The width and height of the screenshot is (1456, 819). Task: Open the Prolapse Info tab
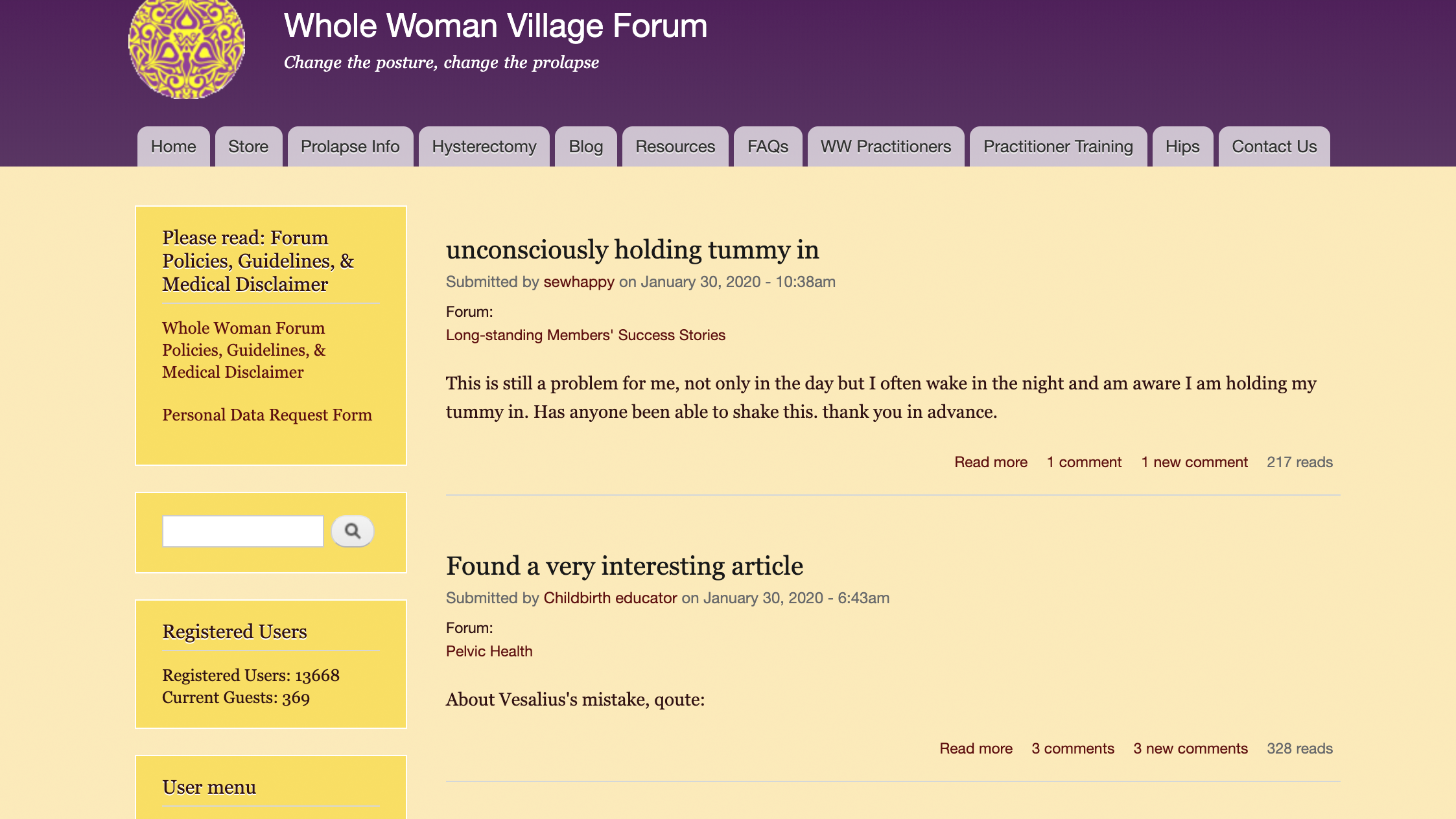click(350, 147)
